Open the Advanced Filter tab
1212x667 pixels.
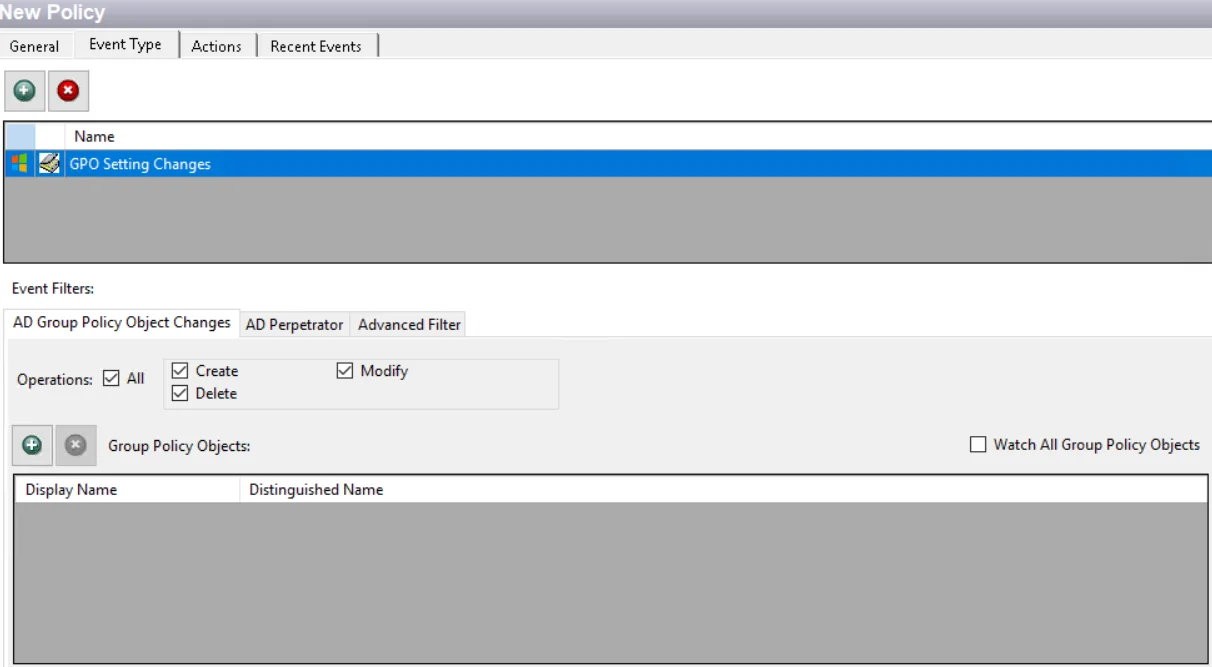409,324
